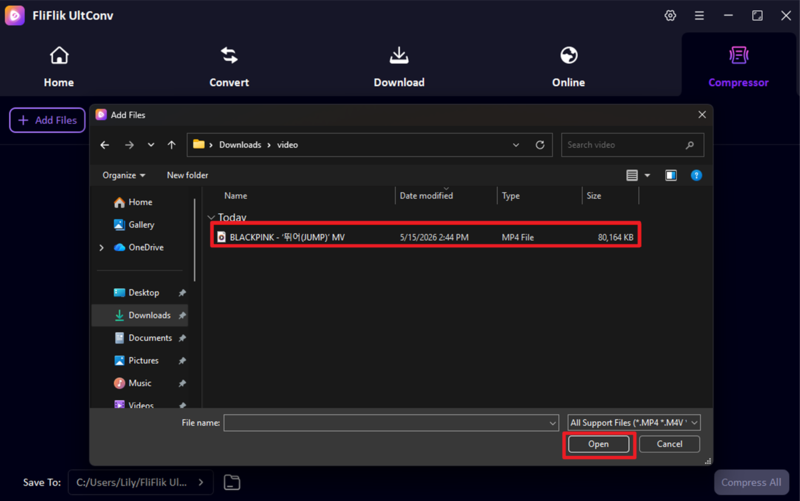Image resolution: width=800 pixels, height=501 pixels.
Task: Open Music in the navigation pane
Action: point(133,383)
